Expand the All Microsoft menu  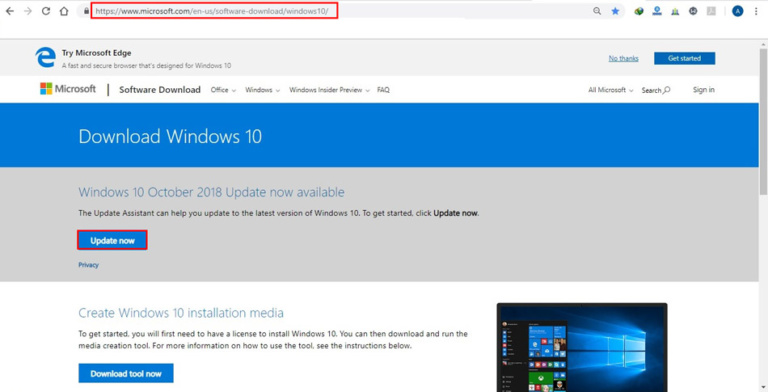tap(611, 90)
